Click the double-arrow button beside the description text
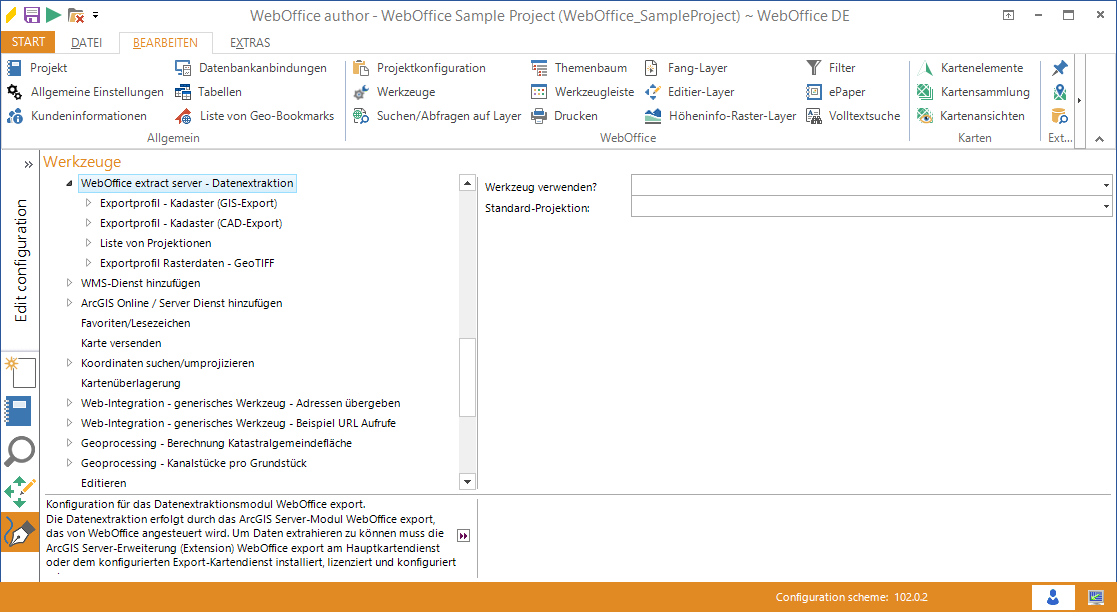 tap(463, 536)
